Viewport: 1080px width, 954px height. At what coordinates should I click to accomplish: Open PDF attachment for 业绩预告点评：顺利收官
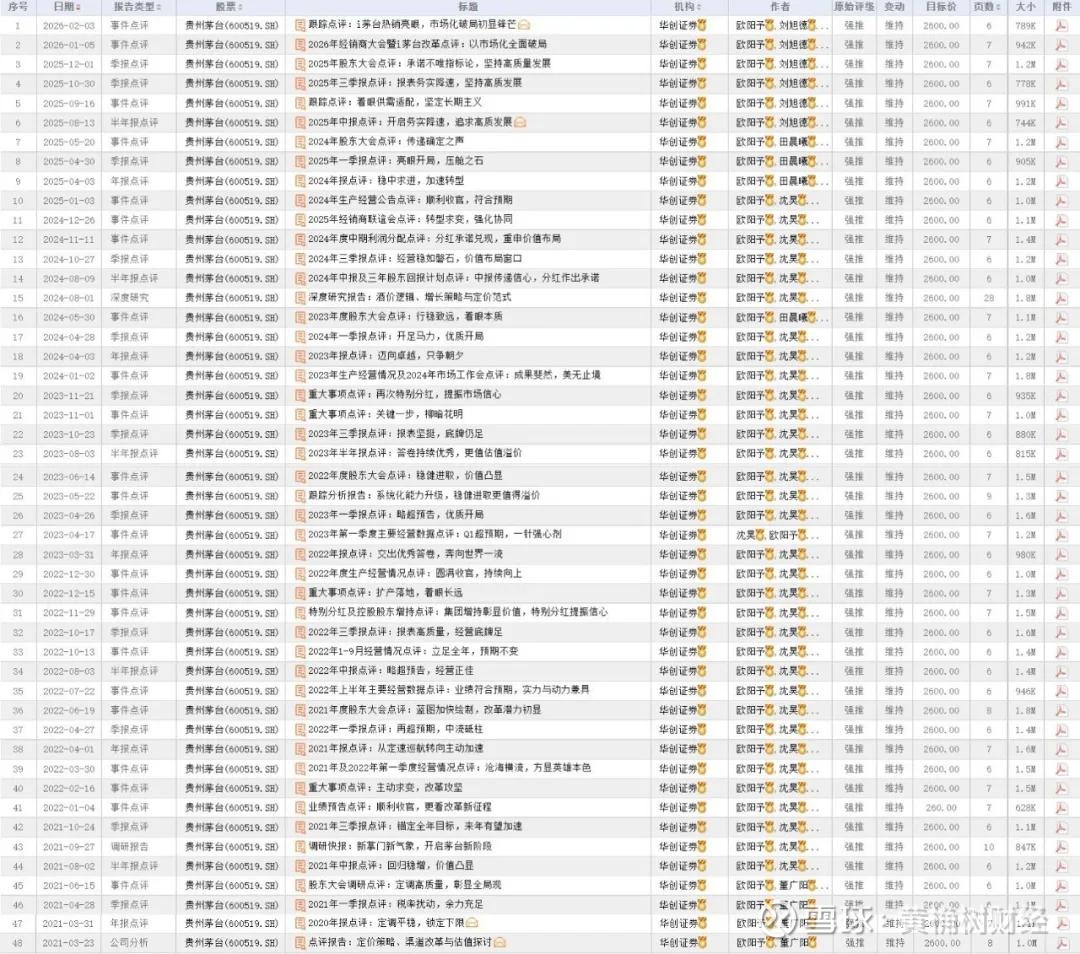click(1061, 807)
